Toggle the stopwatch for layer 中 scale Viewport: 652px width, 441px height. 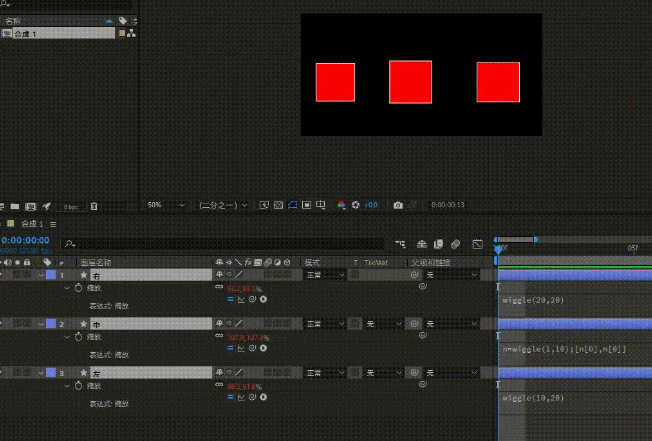pos(78,337)
